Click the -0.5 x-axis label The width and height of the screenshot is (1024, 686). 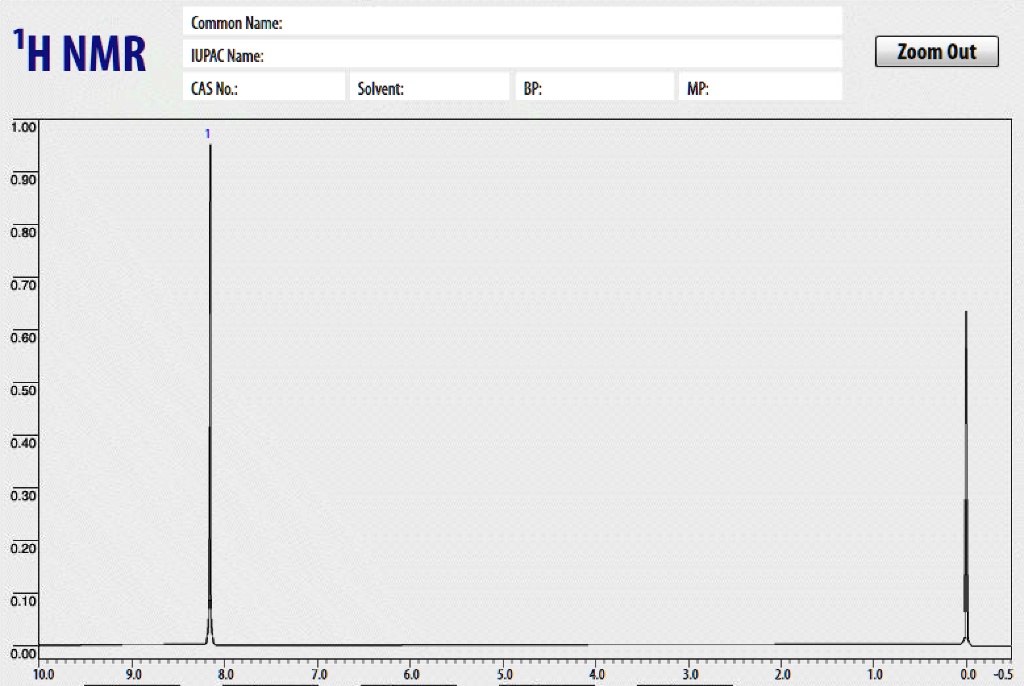point(1003,674)
